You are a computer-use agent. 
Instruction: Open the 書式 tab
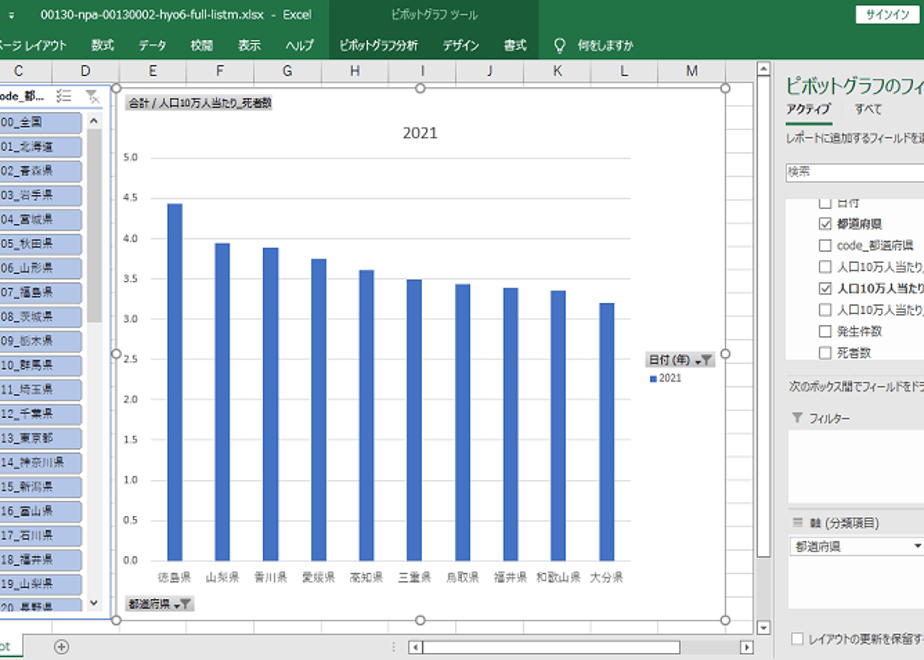pos(514,45)
